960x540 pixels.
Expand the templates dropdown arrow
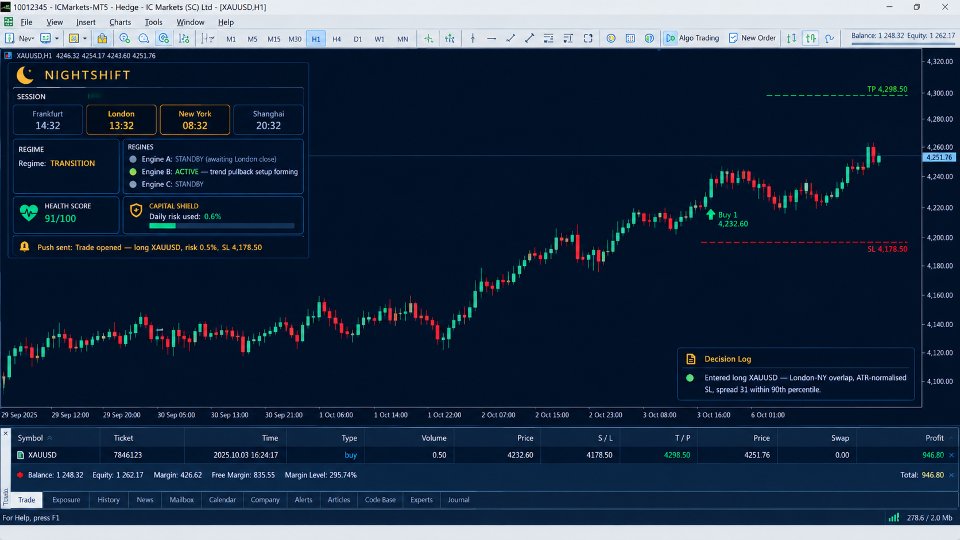pos(84,38)
